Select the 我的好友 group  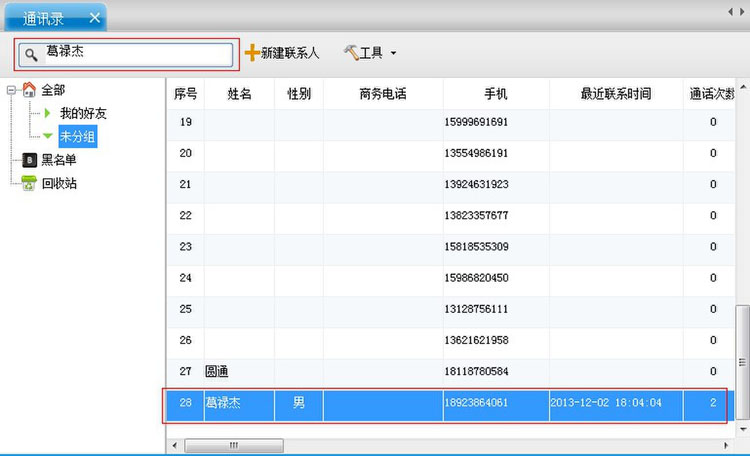[x=83, y=113]
